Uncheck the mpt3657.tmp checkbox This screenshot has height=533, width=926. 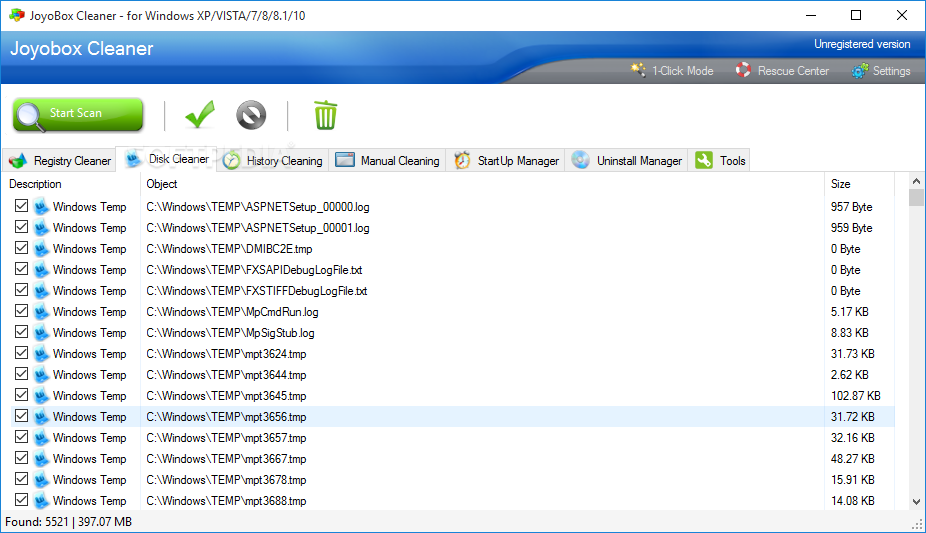pos(21,437)
